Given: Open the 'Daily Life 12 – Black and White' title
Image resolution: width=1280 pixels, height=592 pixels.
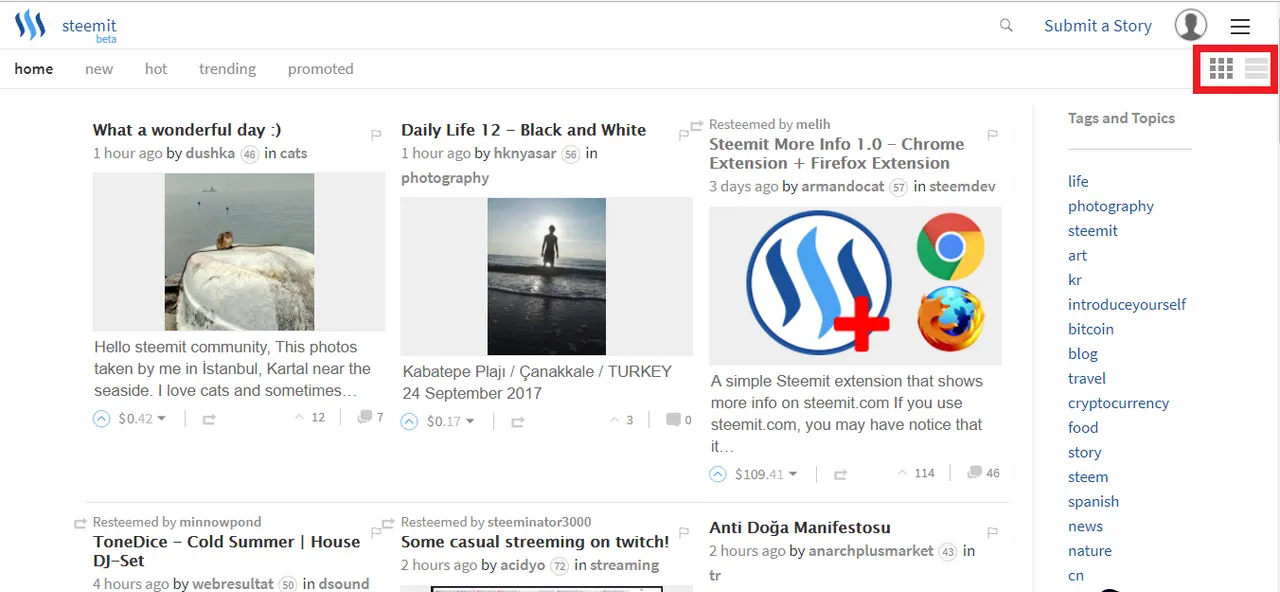Looking at the screenshot, I should pos(523,130).
